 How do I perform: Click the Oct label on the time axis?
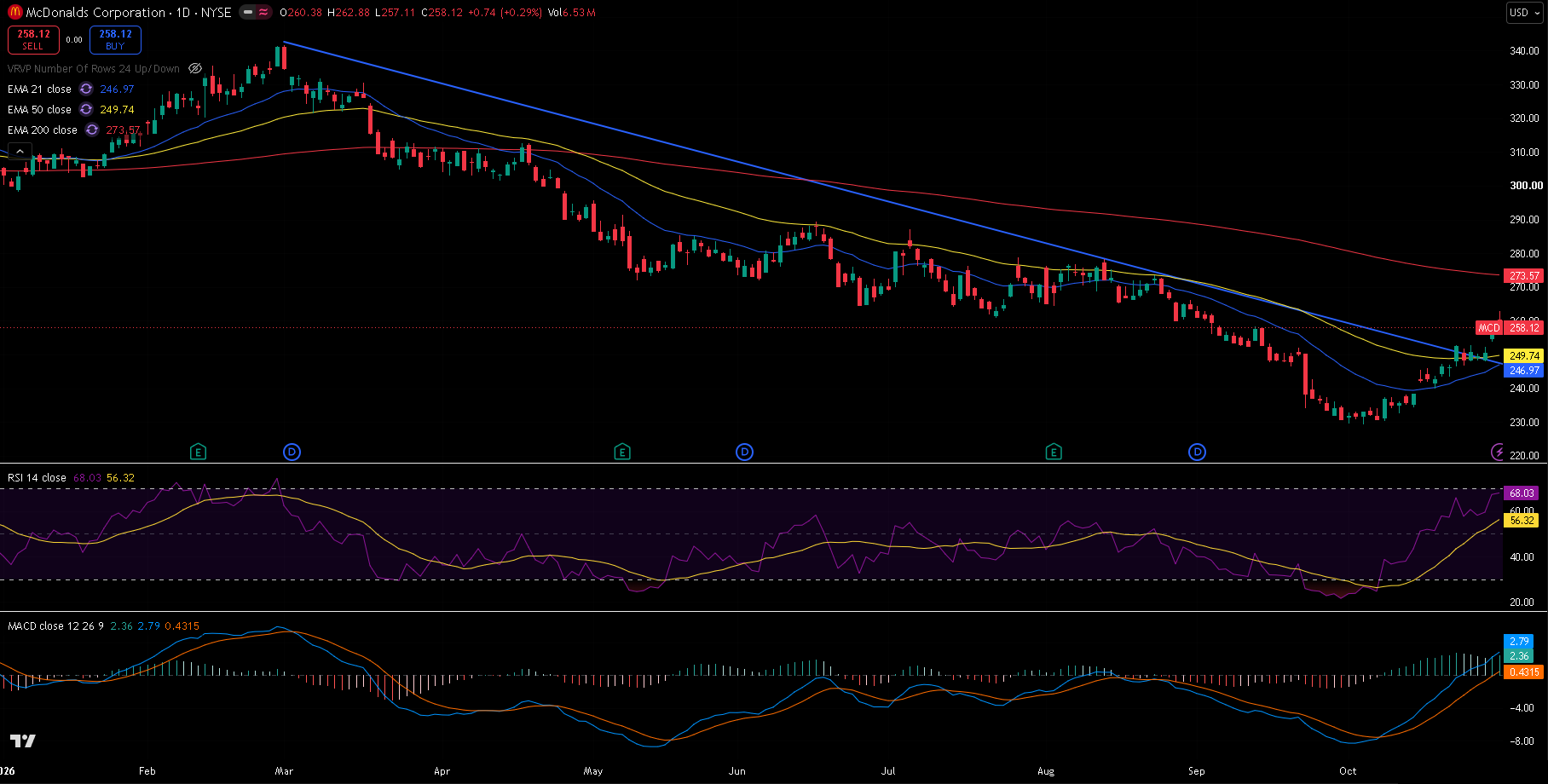[1348, 771]
